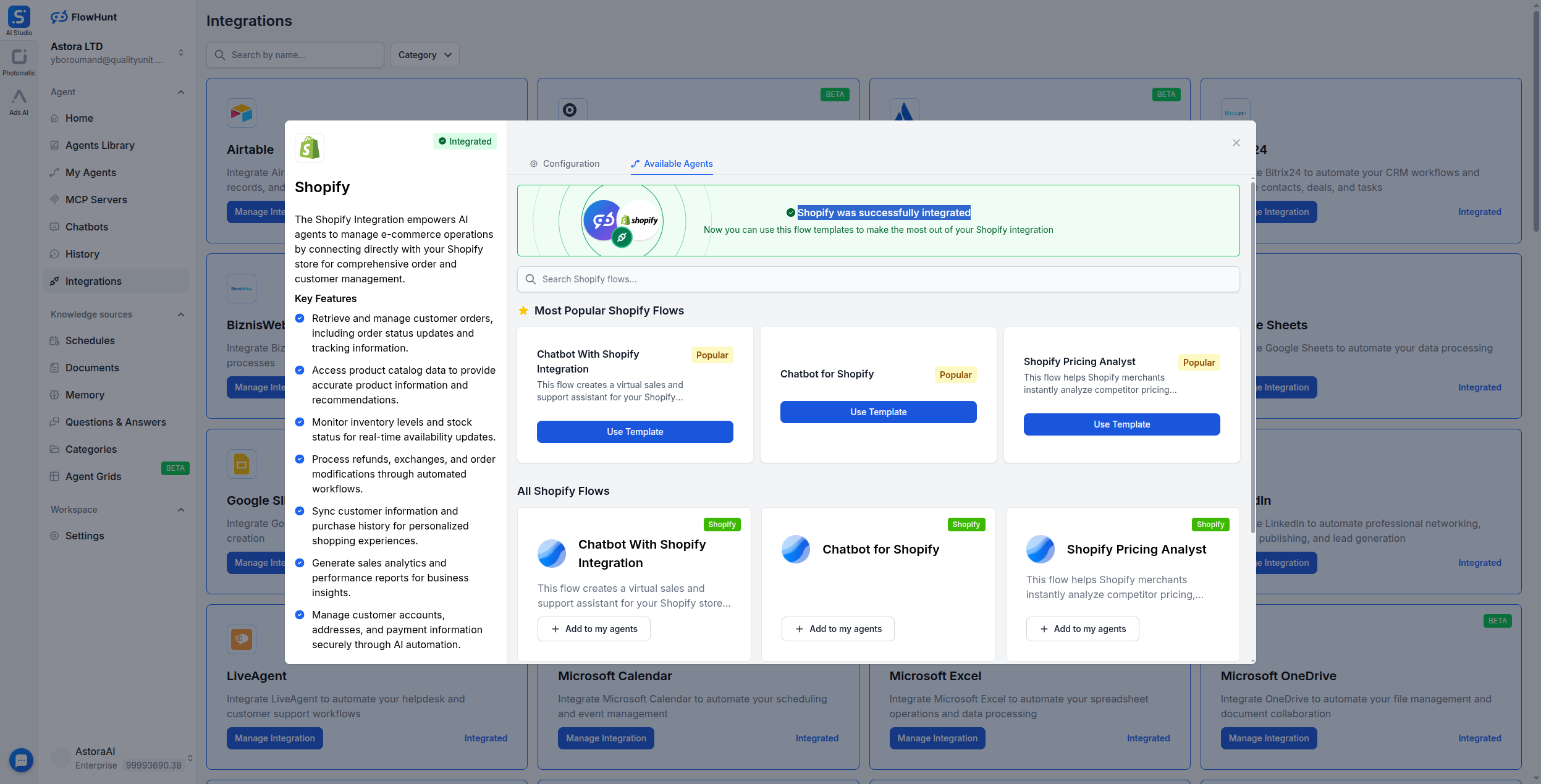Open the Chatbots section
The image size is (1541, 784).
click(87, 227)
